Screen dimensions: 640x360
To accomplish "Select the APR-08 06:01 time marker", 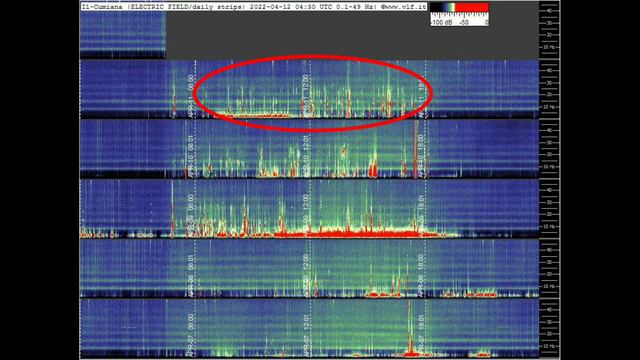I will (x=191, y=276).
